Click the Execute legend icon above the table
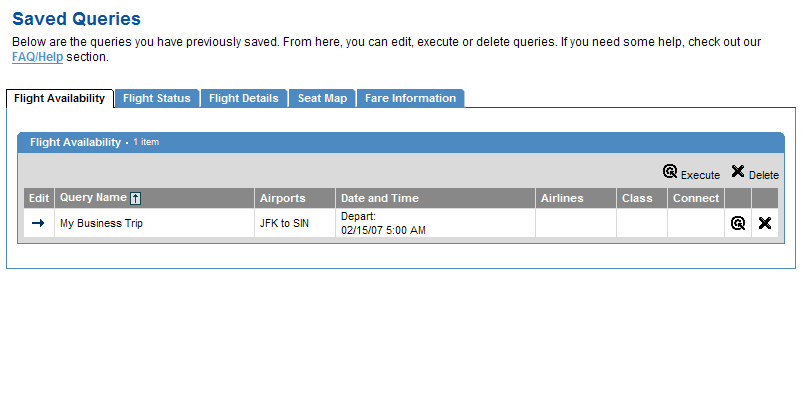 [670, 172]
